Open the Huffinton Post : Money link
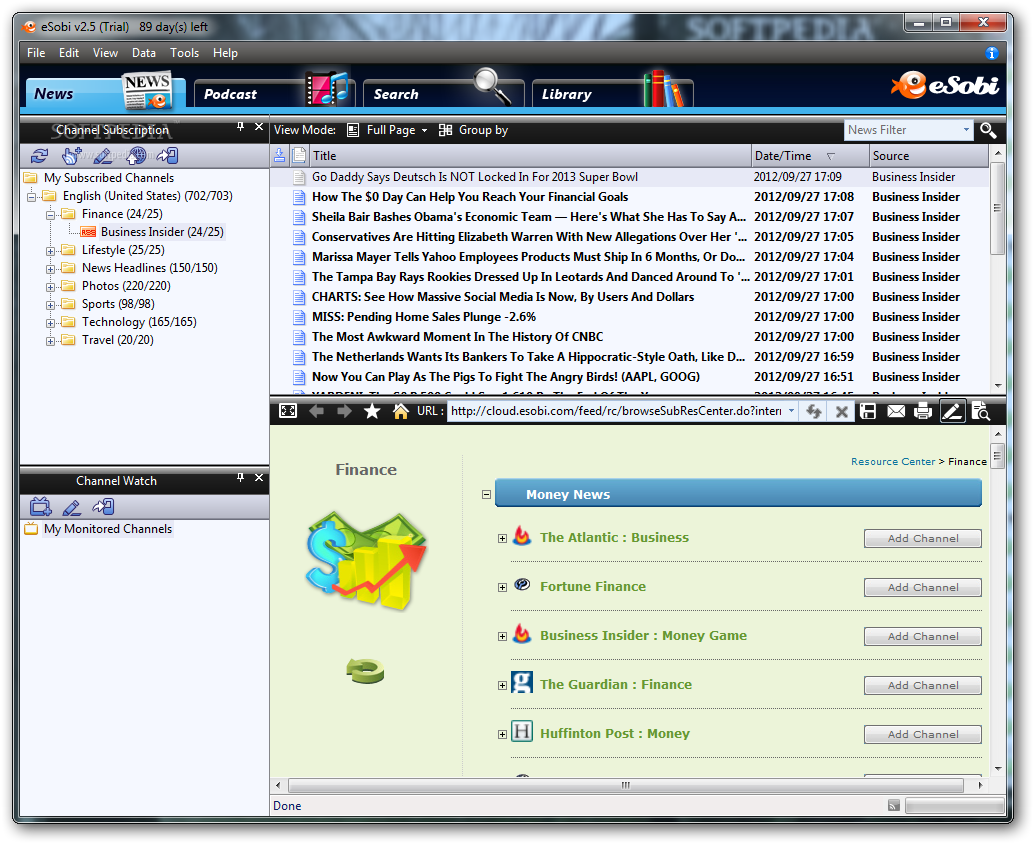Viewport: 1034px width, 844px height. pos(615,733)
